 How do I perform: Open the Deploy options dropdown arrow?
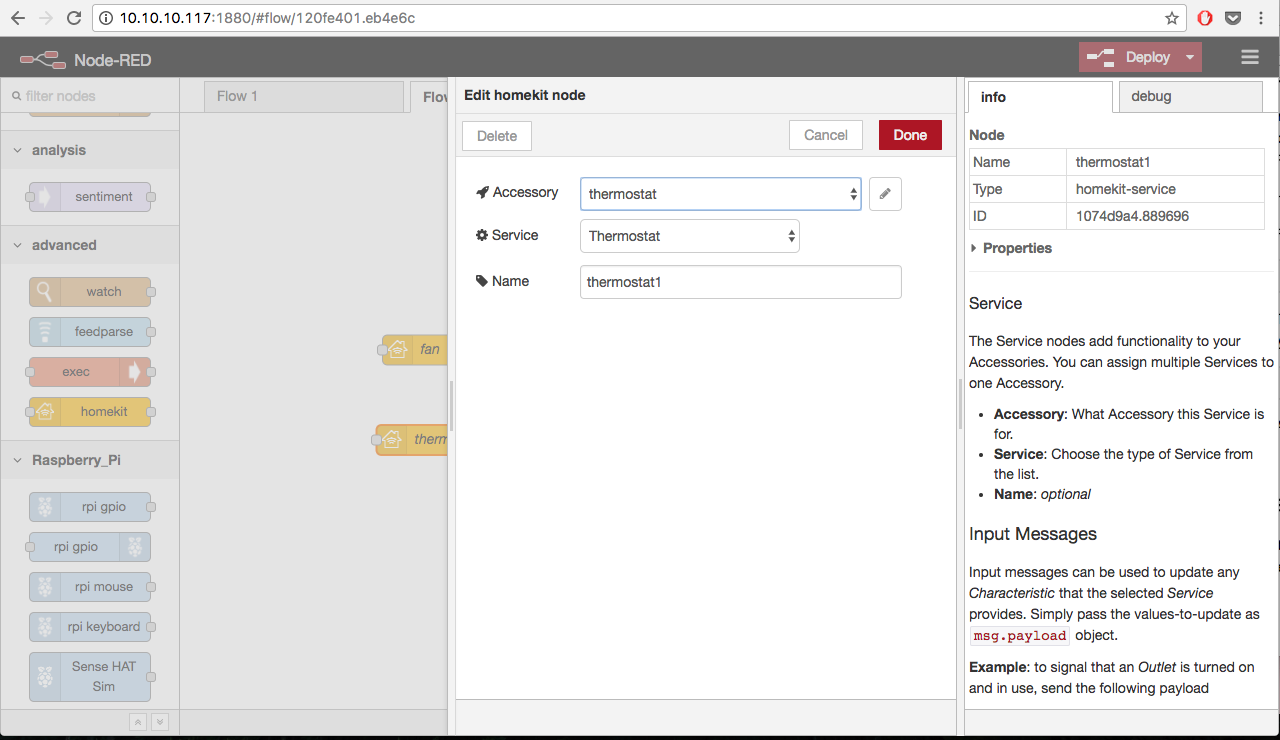[x=1190, y=57]
